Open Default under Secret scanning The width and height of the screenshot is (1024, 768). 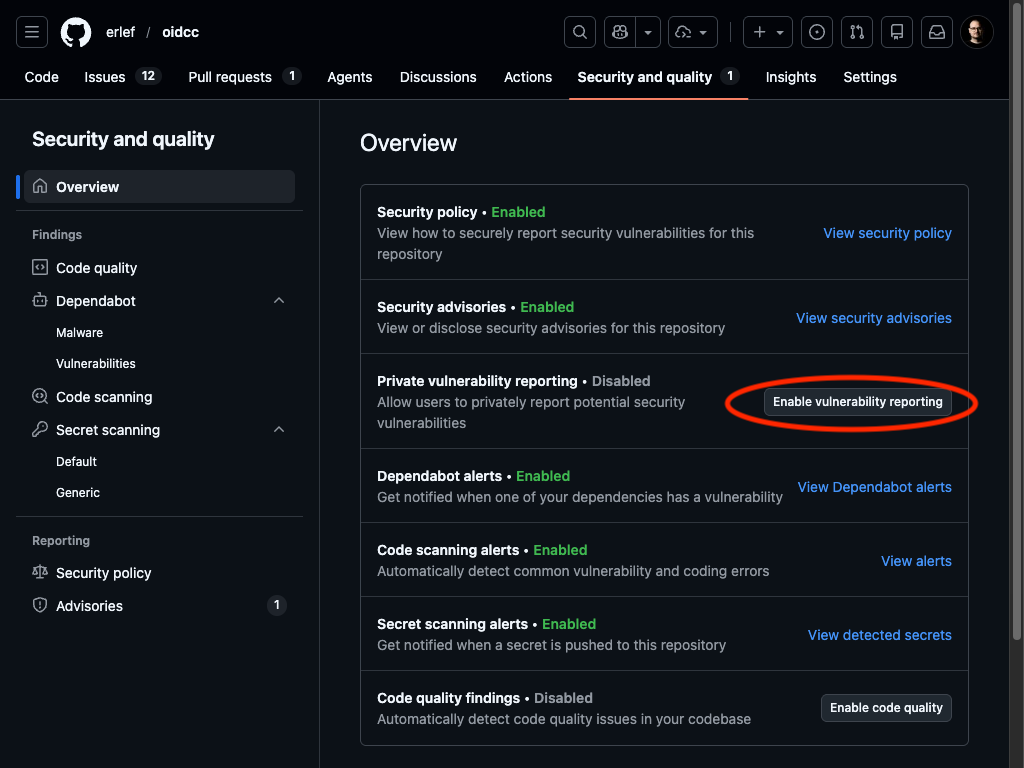tap(76, 462)
